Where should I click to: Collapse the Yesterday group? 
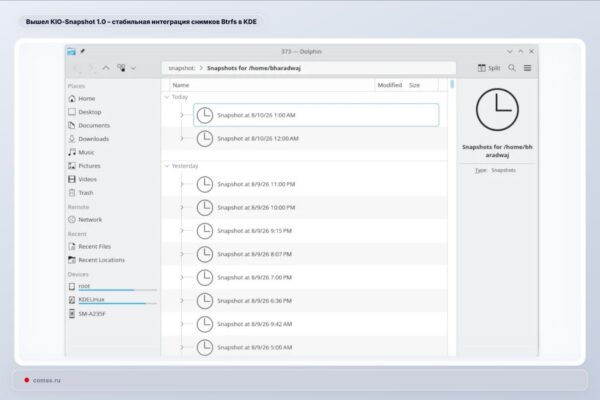(167, 166)
